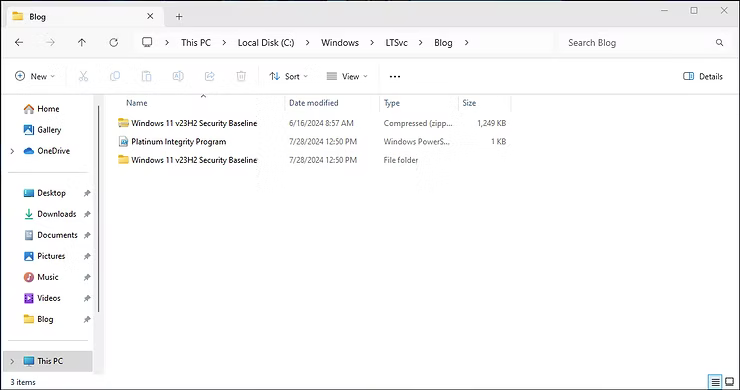Select the Platinum Integrity Program file
This screenshot has height=390, width=740.
(x=178, y=142)
